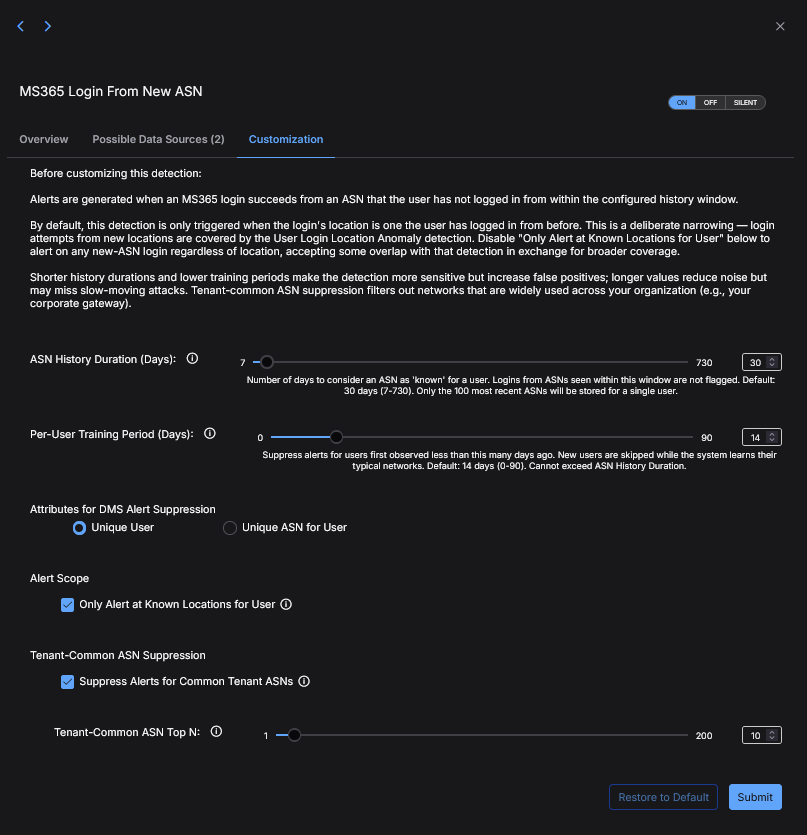Open info icon beside Tenant-Common ASN Top N
This screenshot has width=807, height=835.
(216, 732)
